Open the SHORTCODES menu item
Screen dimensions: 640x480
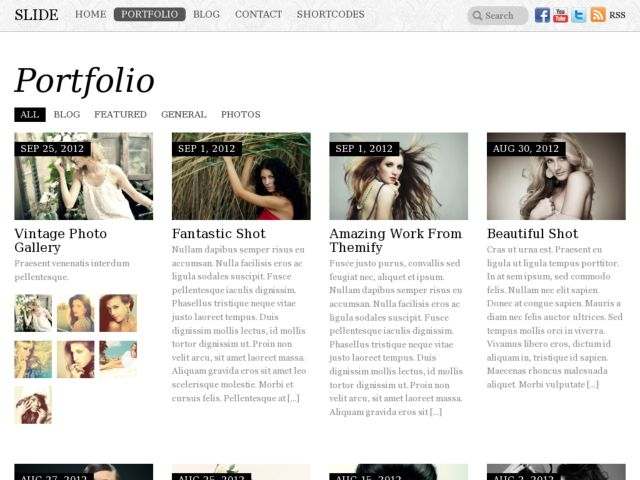pos(331,14)
